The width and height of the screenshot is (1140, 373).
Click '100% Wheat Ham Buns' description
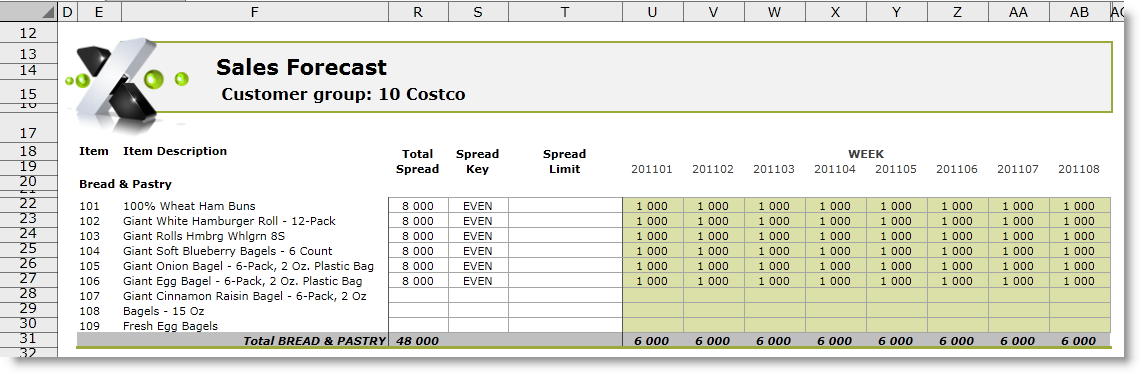[189, 206]
